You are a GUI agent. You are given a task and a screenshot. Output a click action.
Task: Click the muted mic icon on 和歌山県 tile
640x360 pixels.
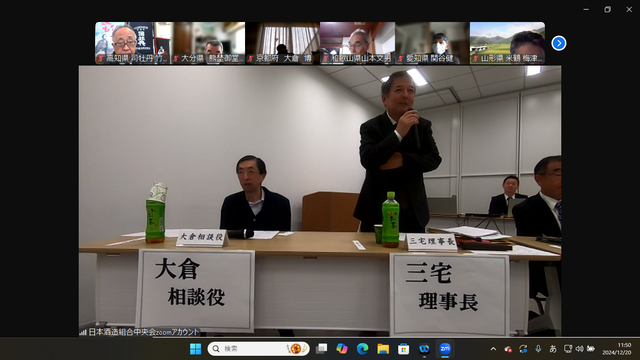[x=326, y=59]
